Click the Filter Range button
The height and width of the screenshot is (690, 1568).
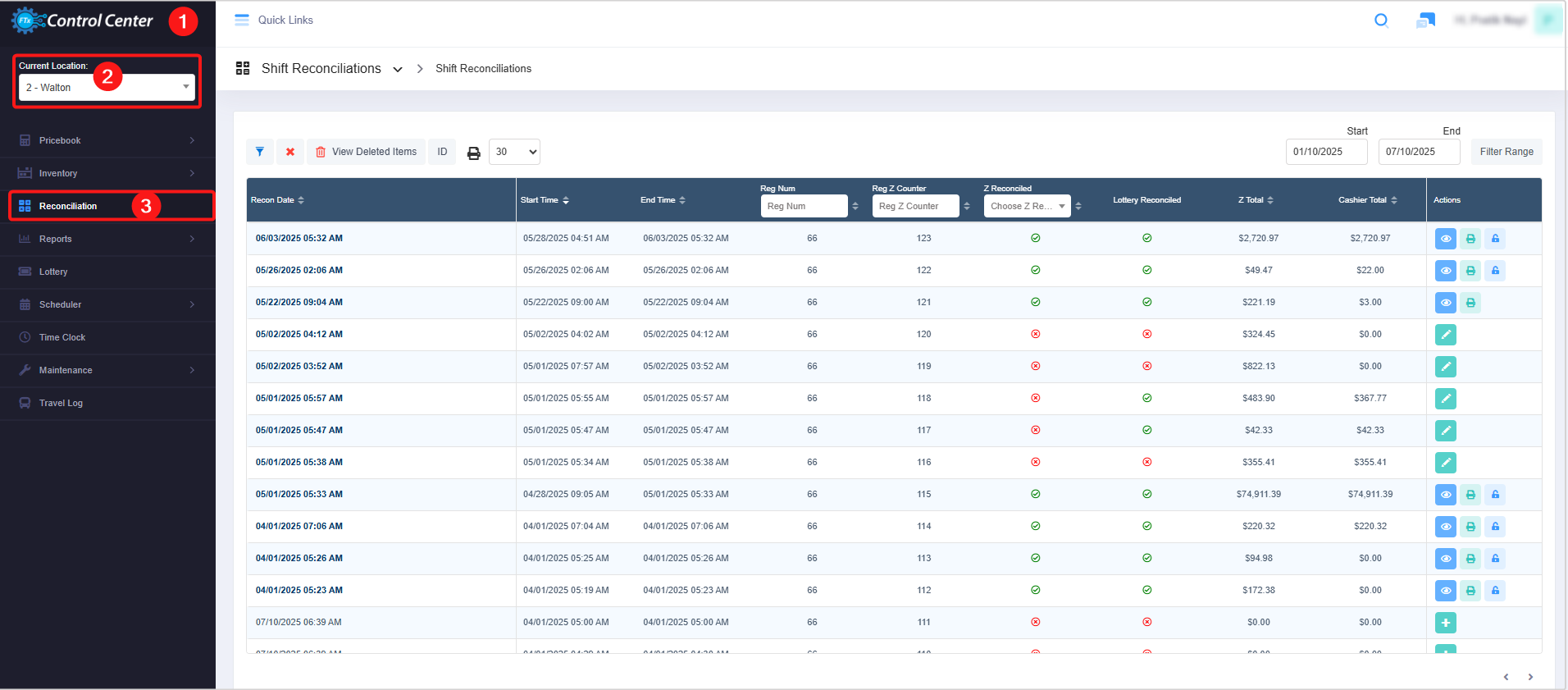coord(1506,152)
